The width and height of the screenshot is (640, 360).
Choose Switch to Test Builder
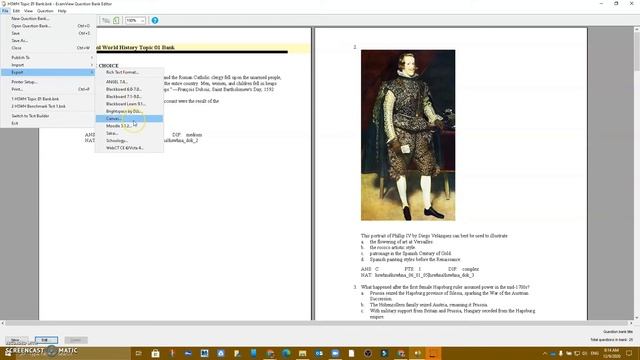(x=47, y=116)
